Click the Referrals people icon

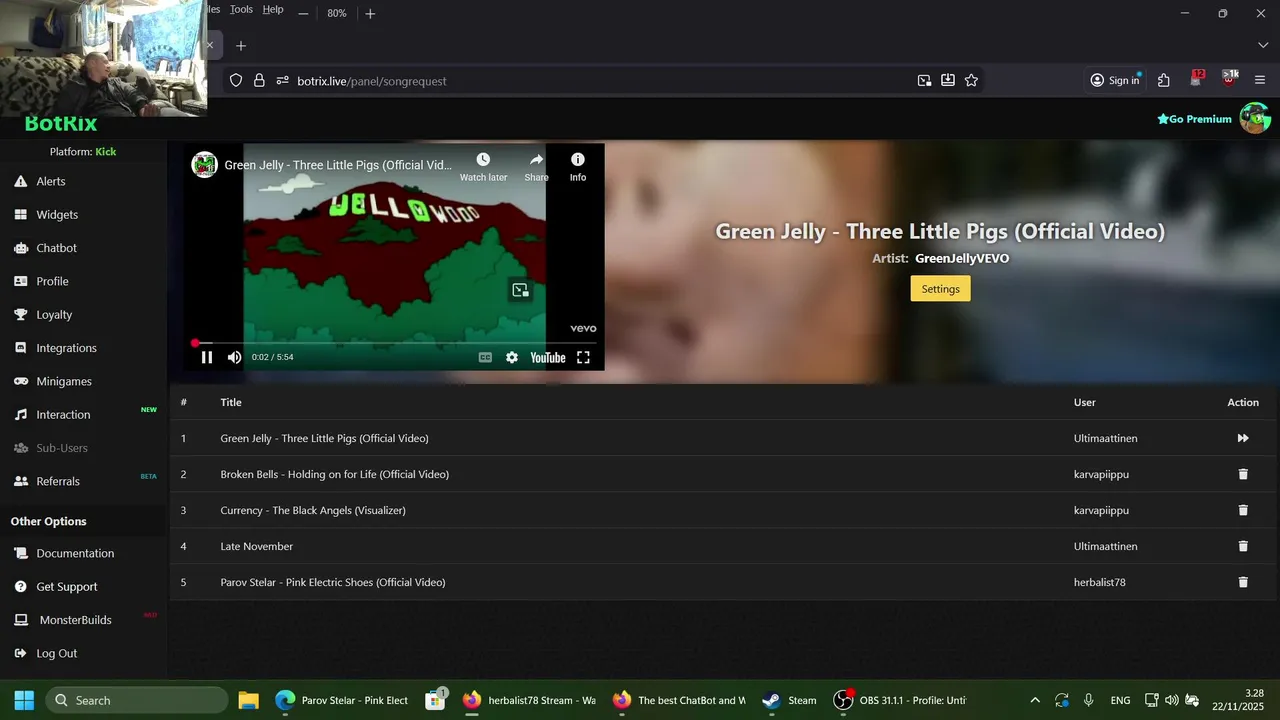tap(20, 481)
